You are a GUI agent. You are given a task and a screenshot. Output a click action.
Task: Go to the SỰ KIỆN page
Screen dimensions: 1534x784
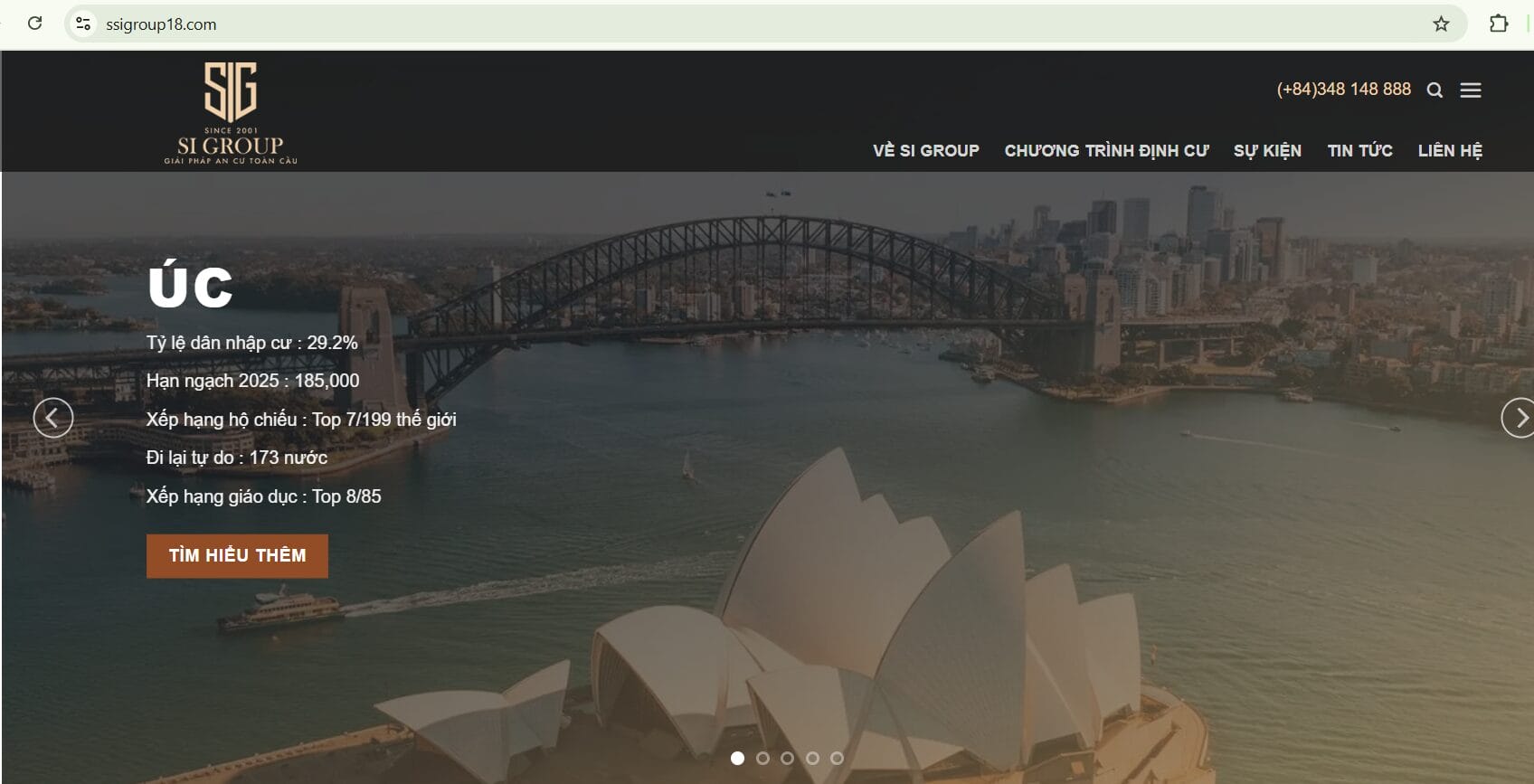tap(1267, 150)
